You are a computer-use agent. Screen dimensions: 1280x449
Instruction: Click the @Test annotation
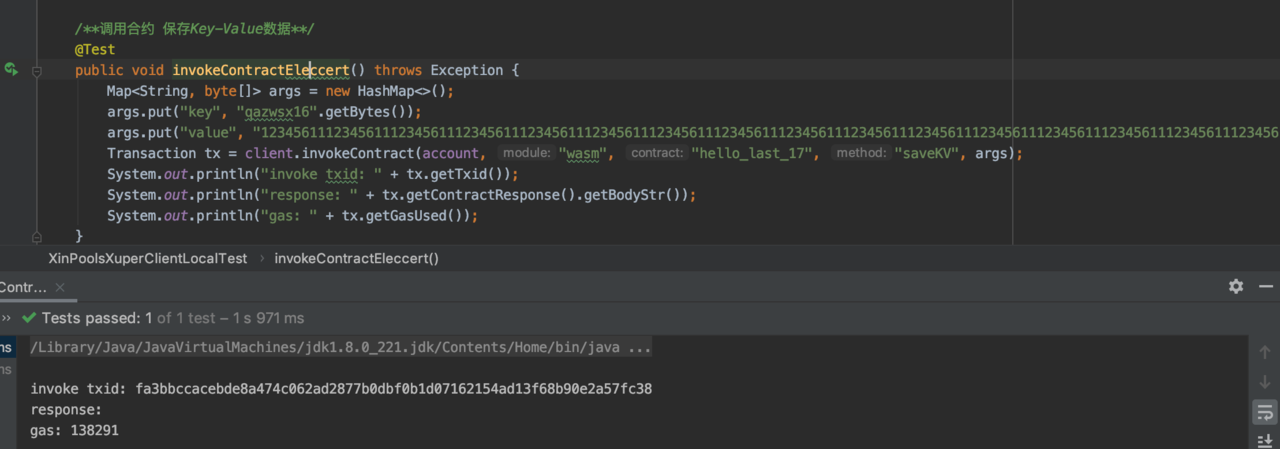95,49
